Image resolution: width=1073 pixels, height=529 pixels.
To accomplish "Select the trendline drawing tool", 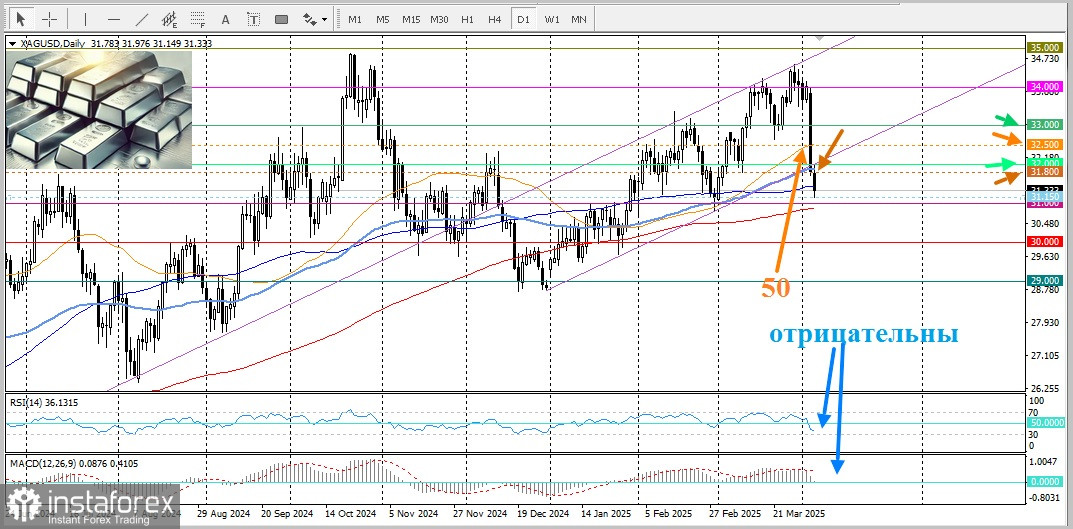I will [x=141, y=19].
